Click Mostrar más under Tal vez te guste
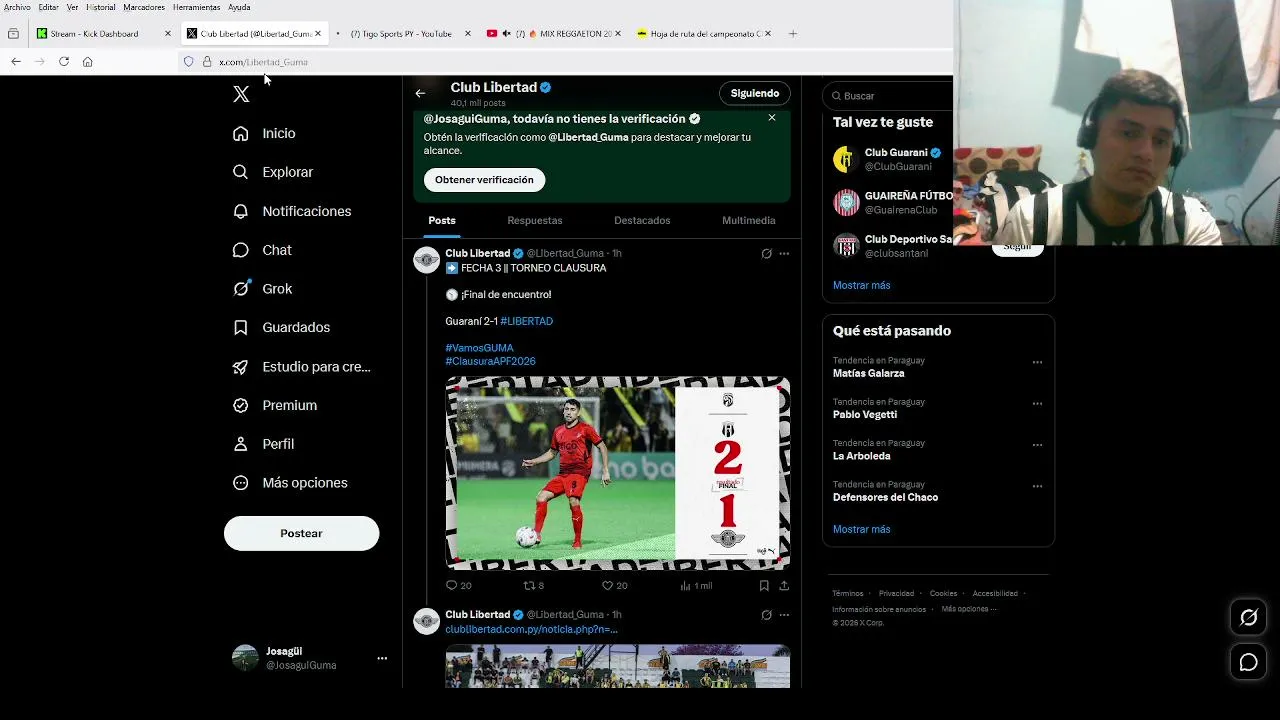Image resolution: width=1280 pixels, height=720 pixels. click(x=862, y=285)
